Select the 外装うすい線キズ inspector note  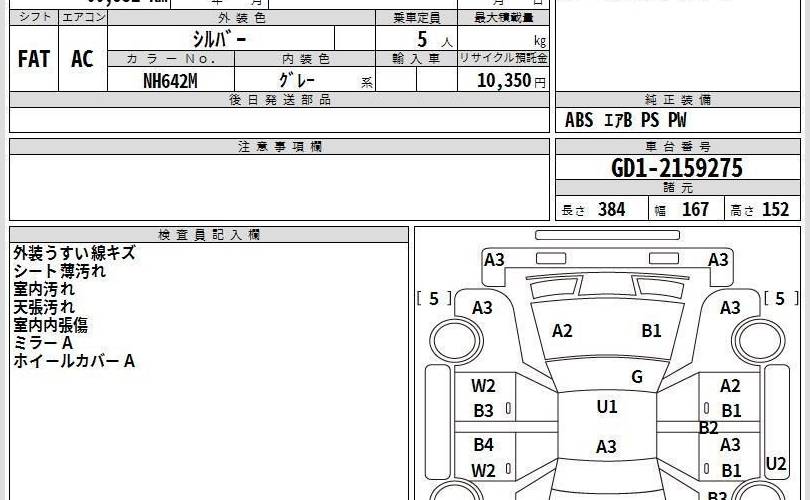click(x=74, y=254)
